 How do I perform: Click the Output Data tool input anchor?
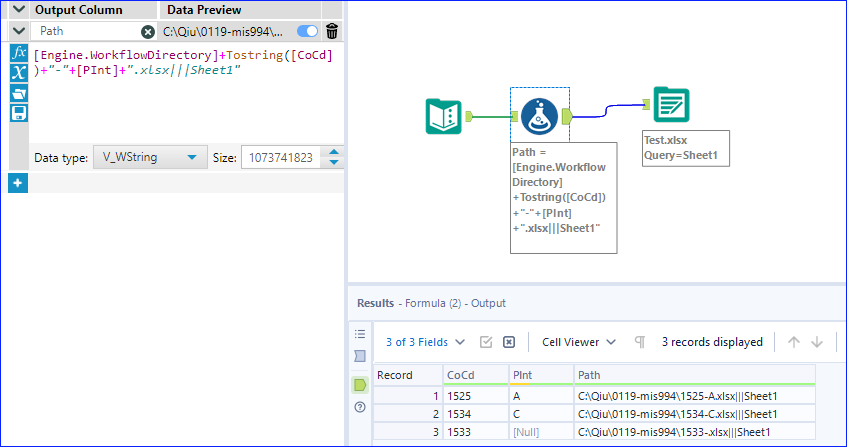[x=646, y=105]
